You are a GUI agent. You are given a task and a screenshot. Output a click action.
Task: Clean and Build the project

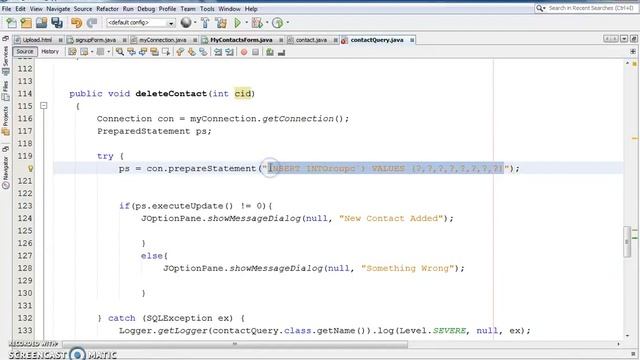tap(221, 23)
